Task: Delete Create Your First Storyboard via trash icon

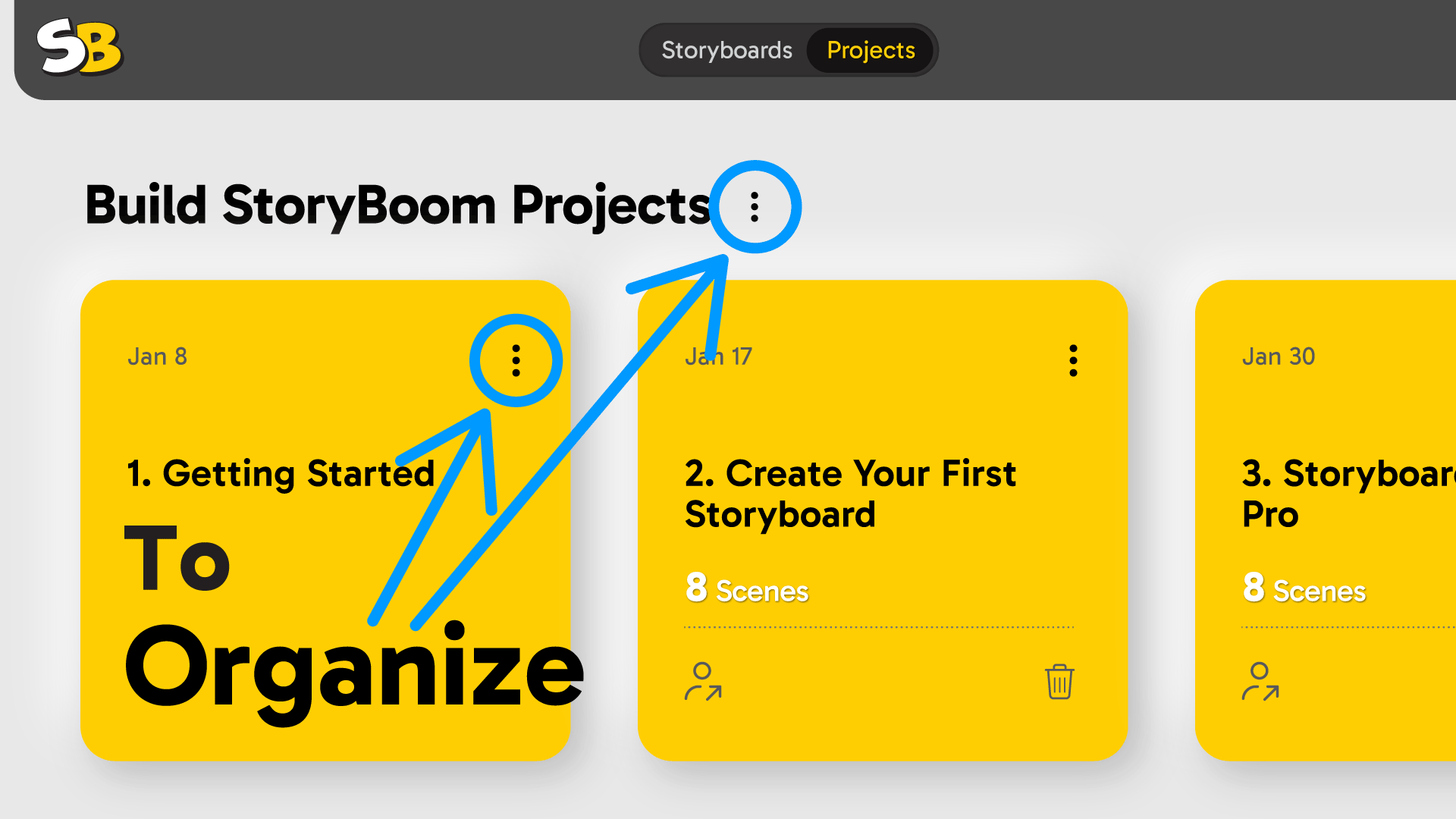Action: (1059, 682)
